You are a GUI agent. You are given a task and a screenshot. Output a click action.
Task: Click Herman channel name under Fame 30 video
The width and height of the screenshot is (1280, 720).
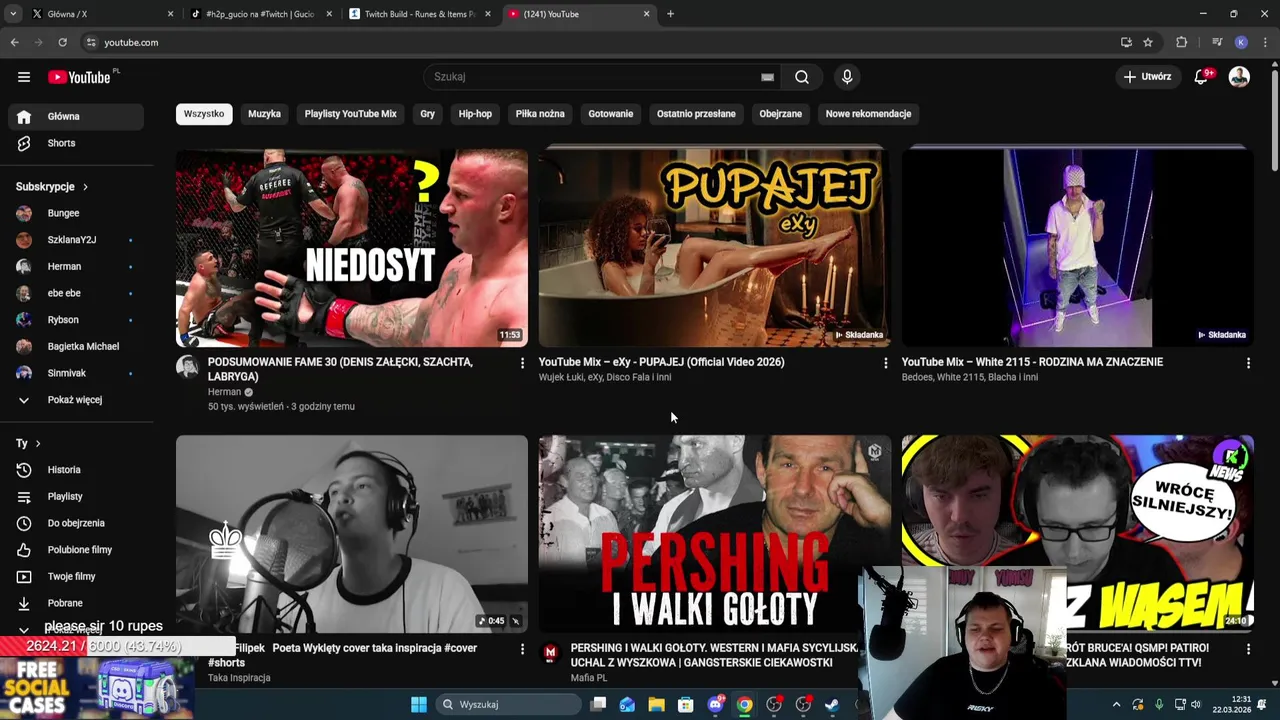tap(224, 392)
